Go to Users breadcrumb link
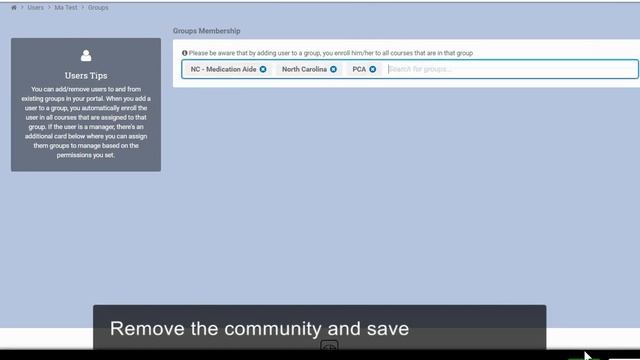Image resolution: width=640 pixels, height=360 pixels. point(36,8)
